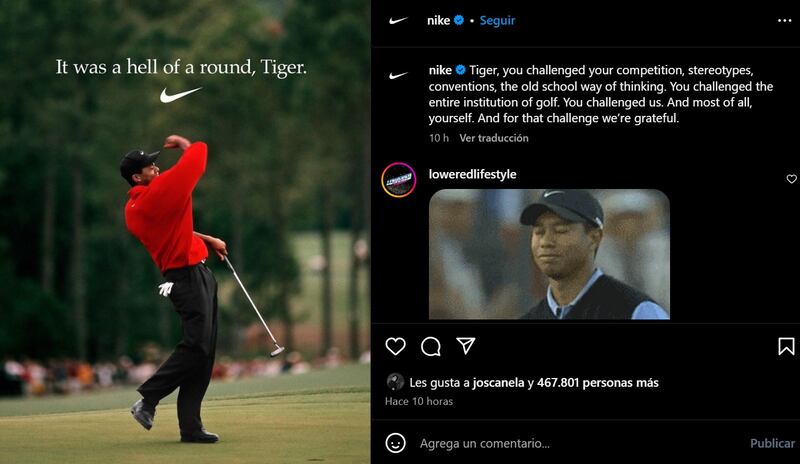Focus the Agrega un comentario field
800x464 pixels.
[577, 443]
